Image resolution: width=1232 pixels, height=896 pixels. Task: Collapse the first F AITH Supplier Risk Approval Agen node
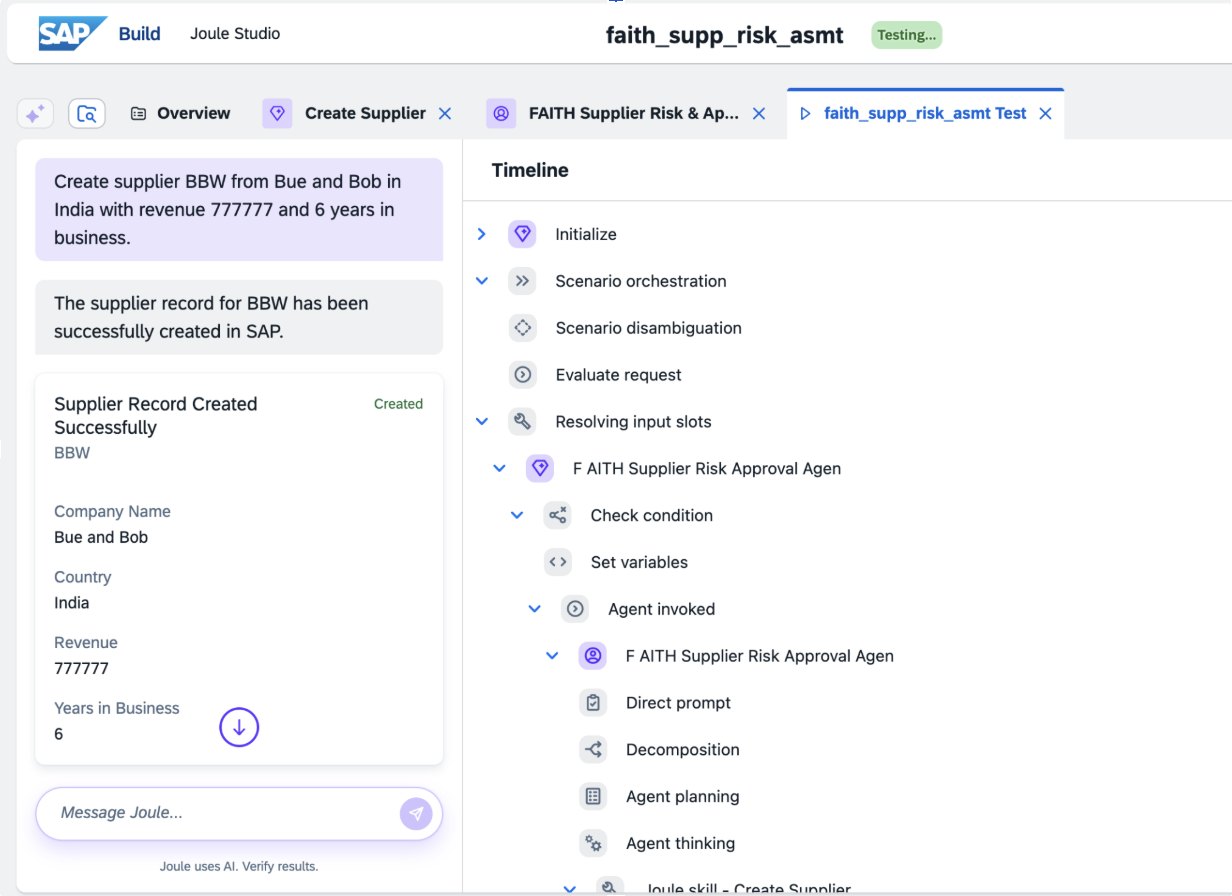(500, 468)
